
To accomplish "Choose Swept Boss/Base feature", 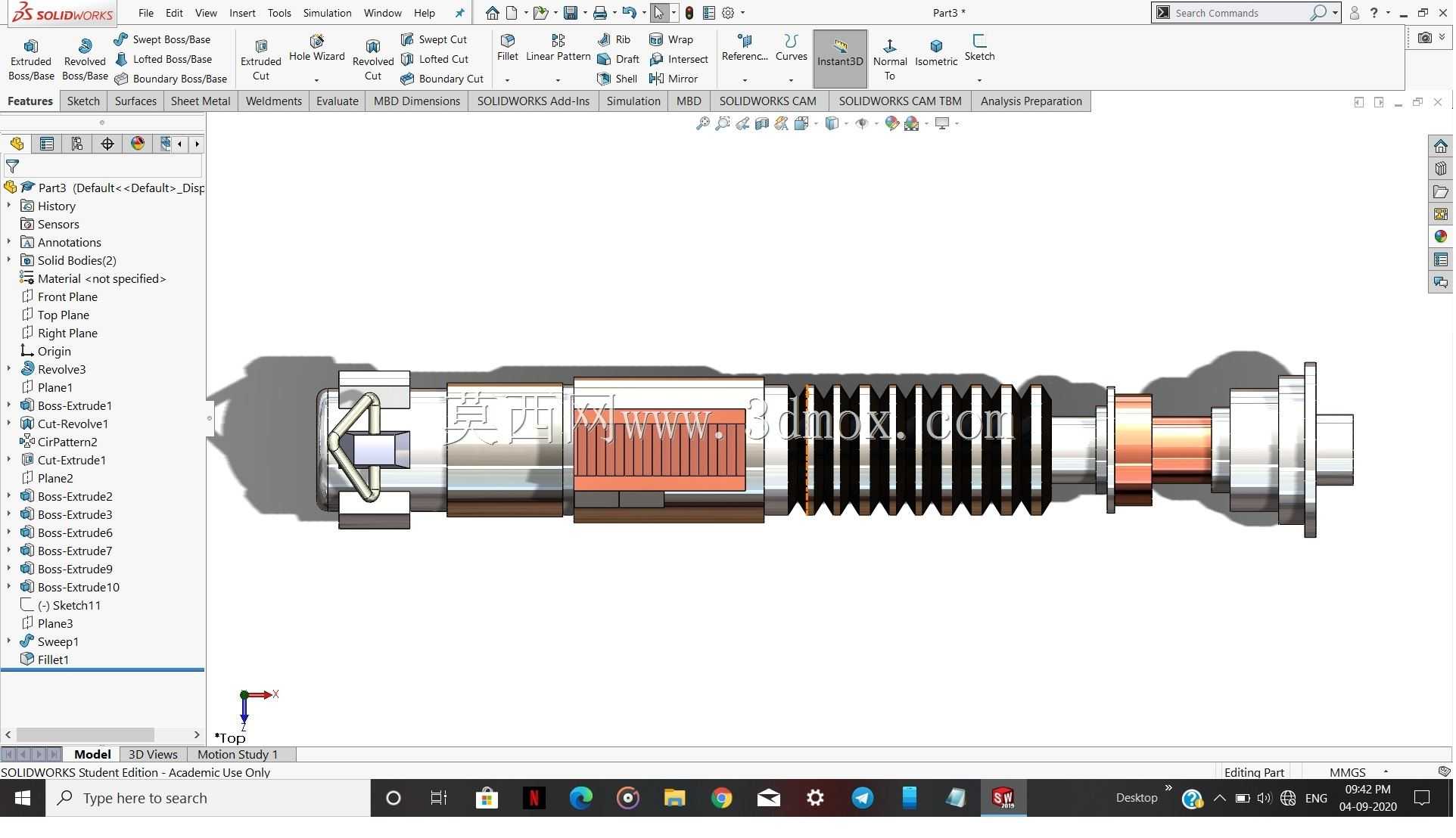I will coord(163,39).
